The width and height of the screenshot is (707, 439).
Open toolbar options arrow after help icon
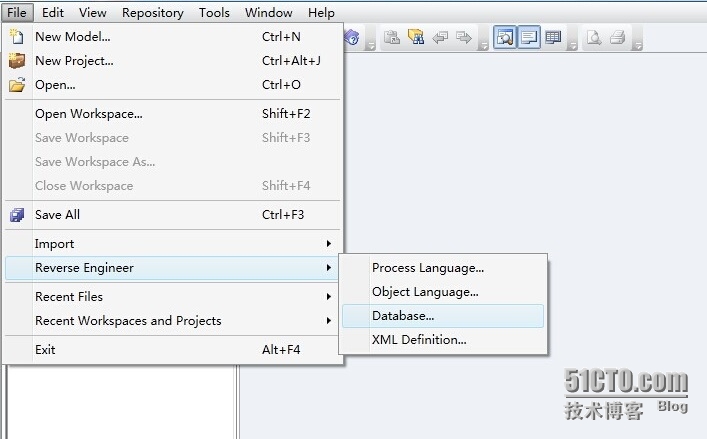click(x=371, y=46)
